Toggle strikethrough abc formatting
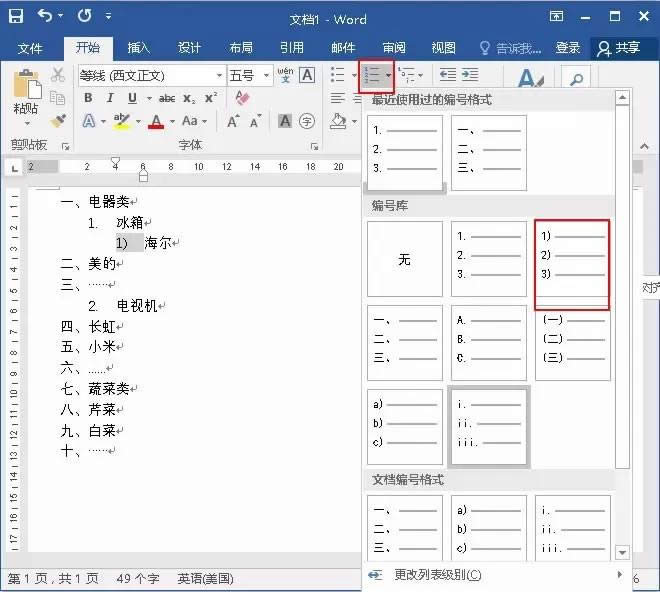Screen dimensions: 660x592 tap(167, 98)
